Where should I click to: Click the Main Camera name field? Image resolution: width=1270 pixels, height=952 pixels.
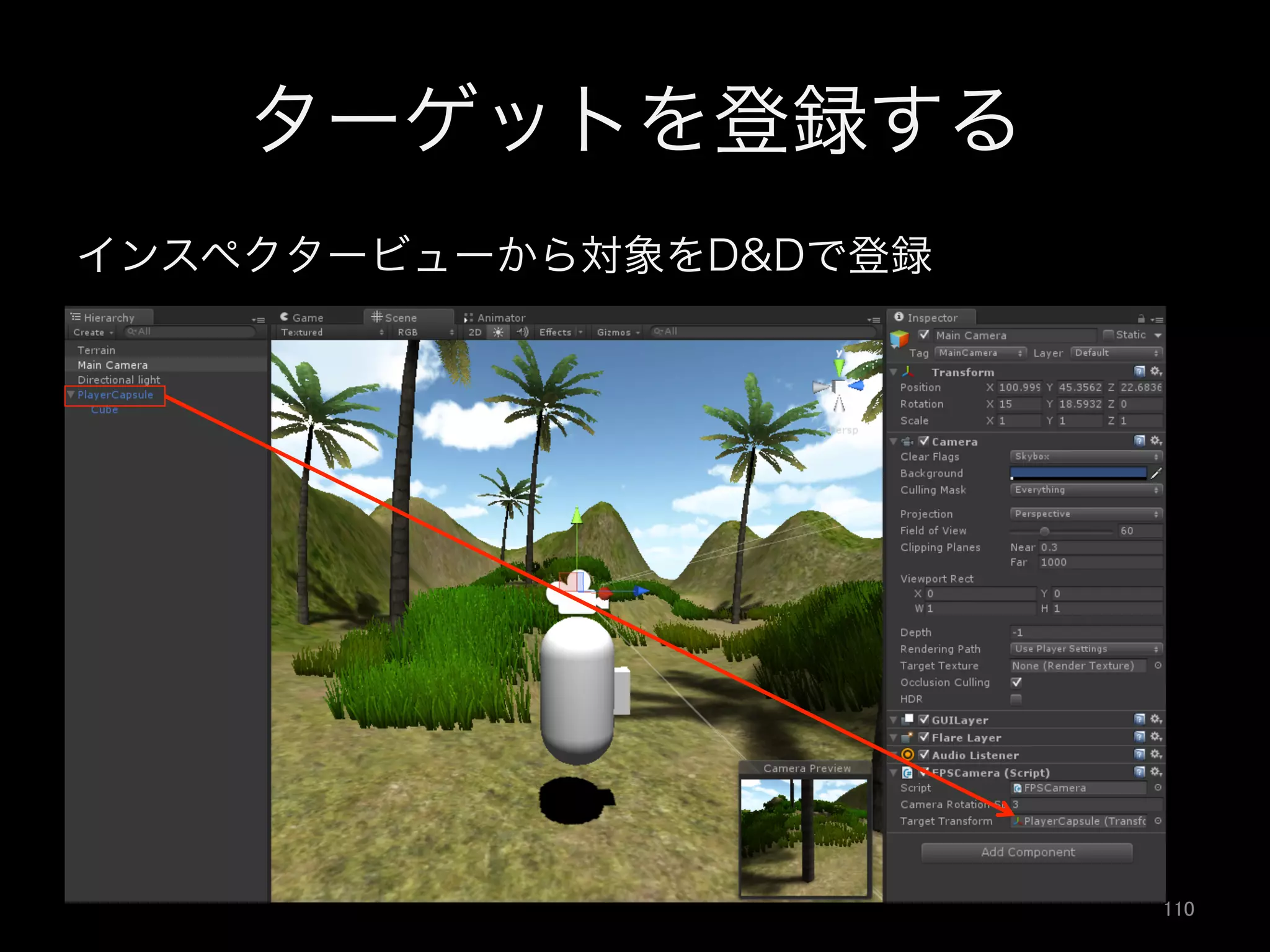(x=1015, y=335)
